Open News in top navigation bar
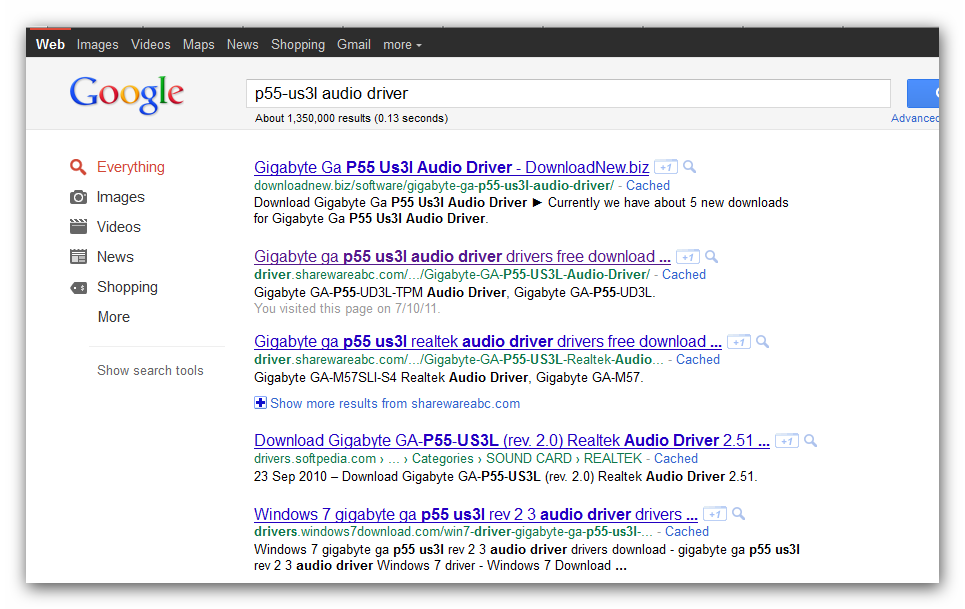Screen dimensions: 965x609 click(242, 44)
